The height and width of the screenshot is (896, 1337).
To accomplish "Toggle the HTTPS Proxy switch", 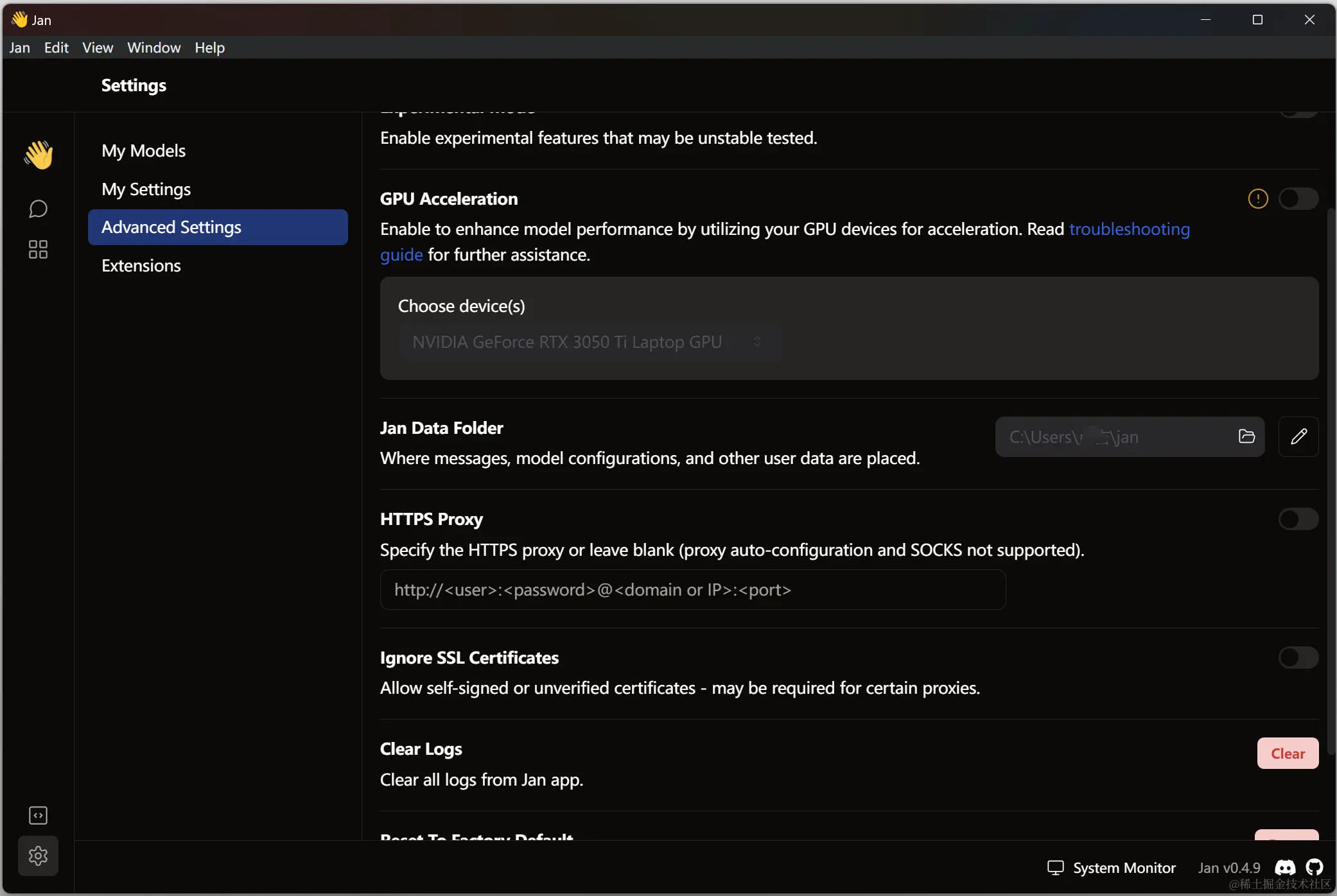I will [x=1298, y=519].
